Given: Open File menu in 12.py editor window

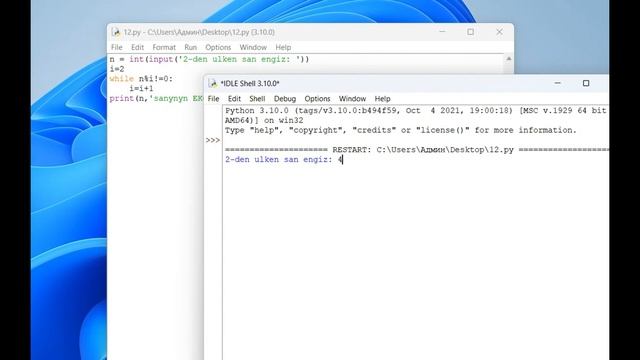Looking at the screenshot, I should click(116, 47).
